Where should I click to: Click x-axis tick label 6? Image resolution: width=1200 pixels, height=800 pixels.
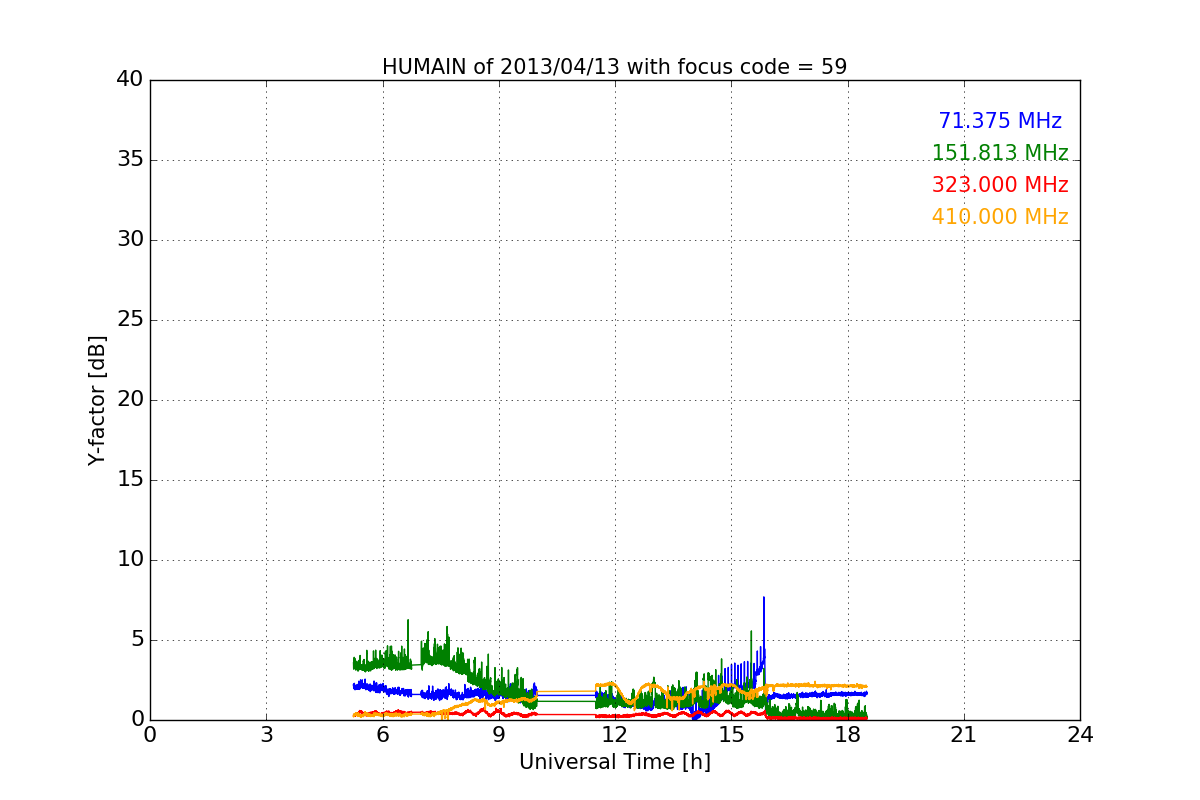click(x=383, y=734)
